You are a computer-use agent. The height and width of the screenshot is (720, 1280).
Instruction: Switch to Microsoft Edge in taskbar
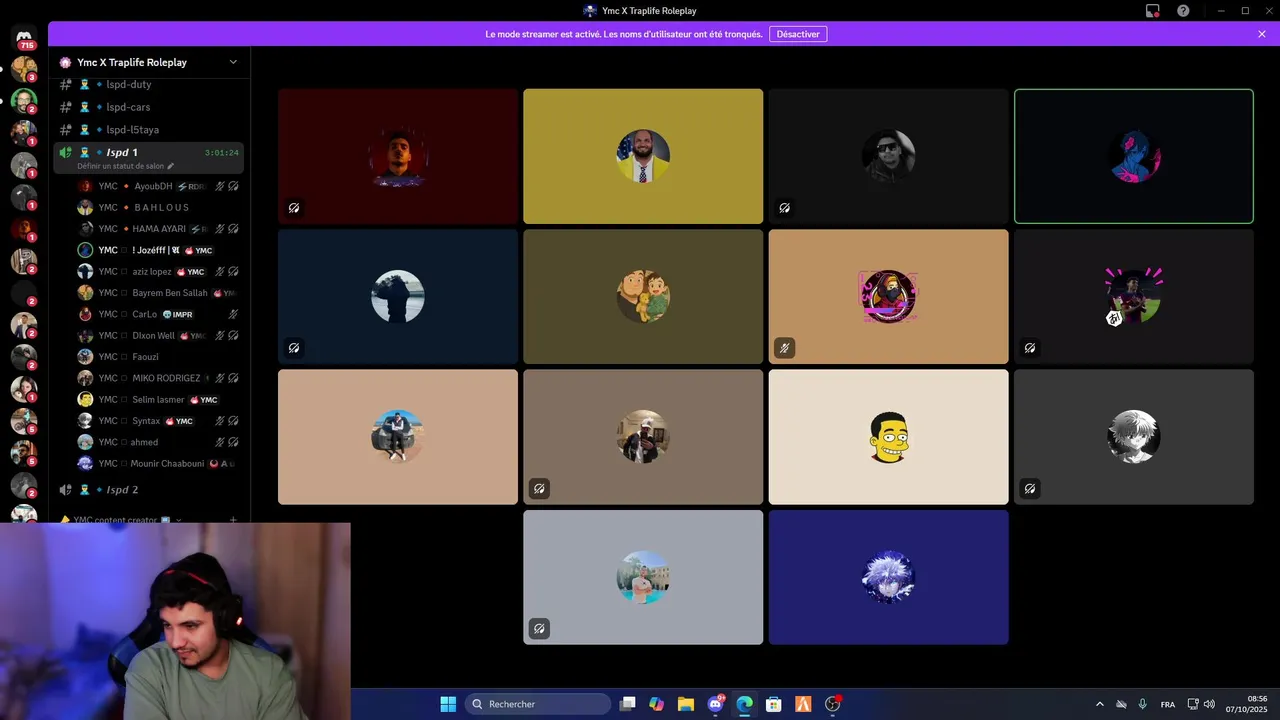[744, 704]
